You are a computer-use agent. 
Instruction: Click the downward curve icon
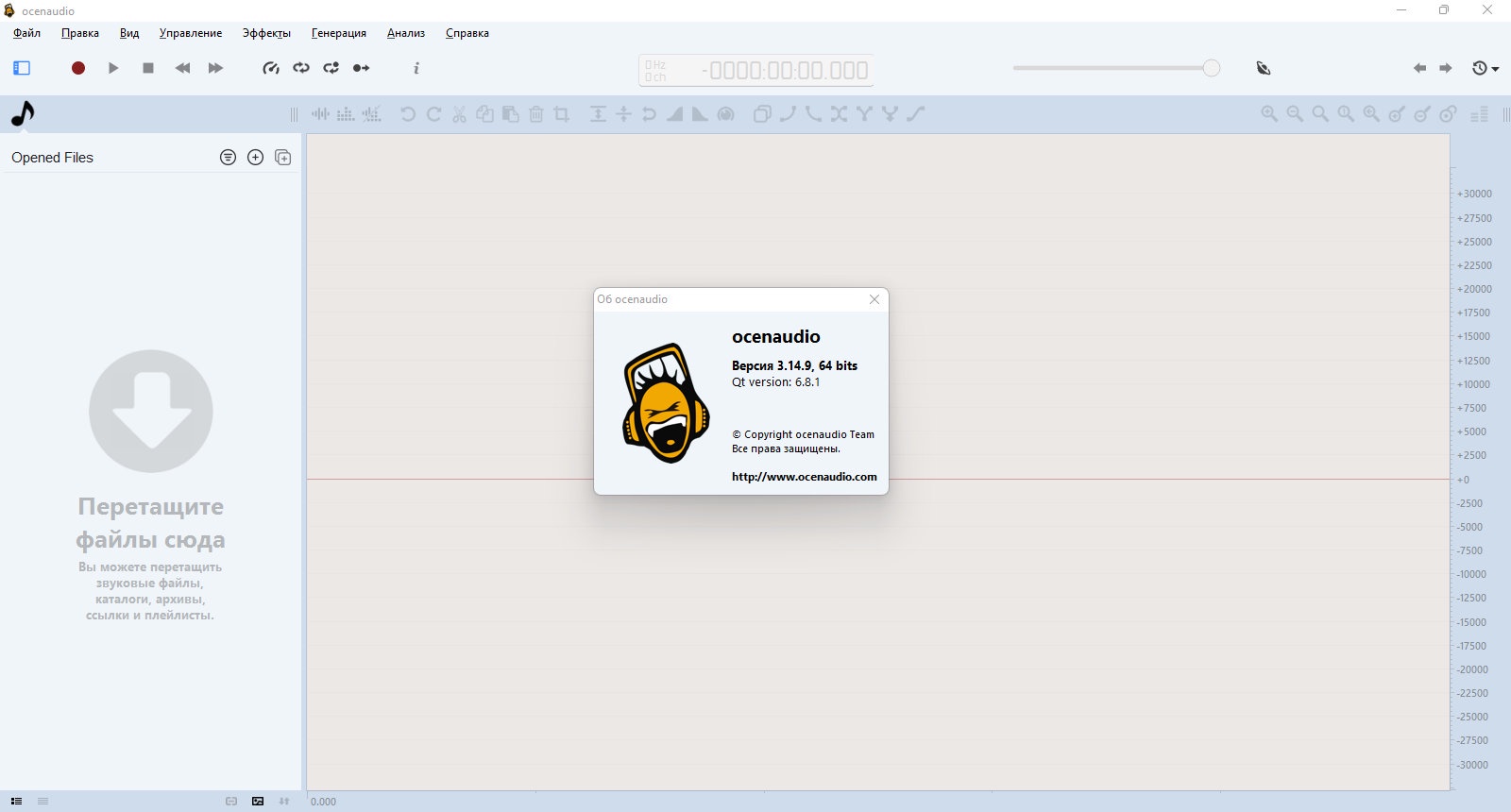pyautogui.click(x=813, y=114)
